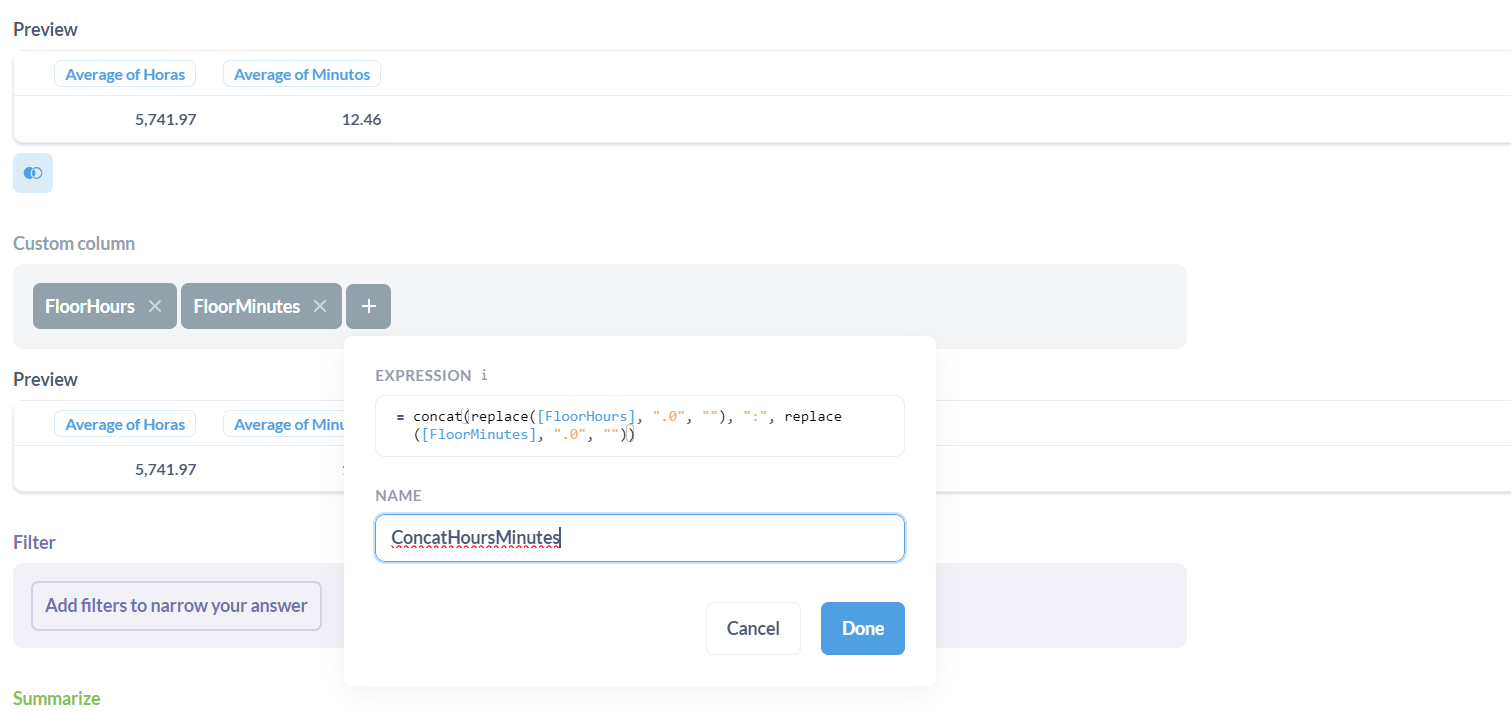Open expression help via the info icon
The height and width of the screenshot is (713, 1511).
tap(484, 375)
